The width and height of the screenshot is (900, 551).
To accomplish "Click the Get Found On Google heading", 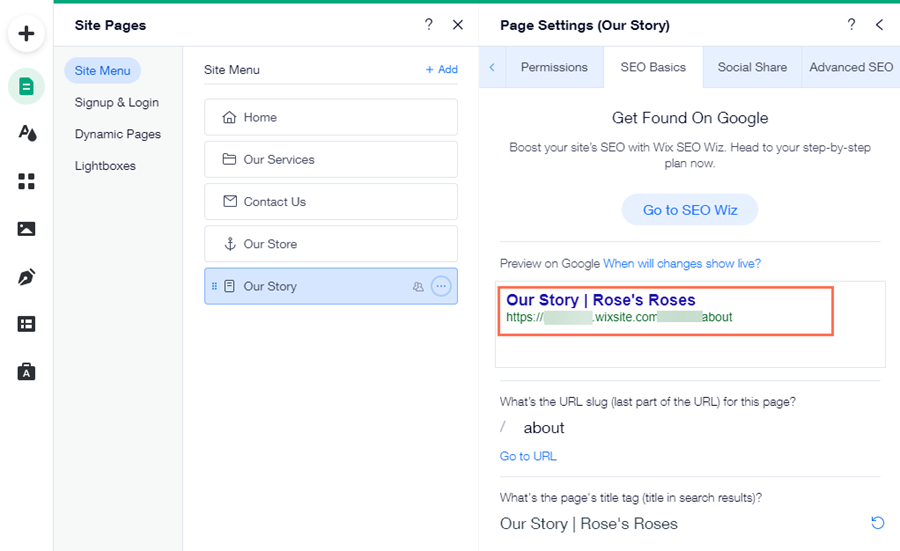I will [690, 118].
